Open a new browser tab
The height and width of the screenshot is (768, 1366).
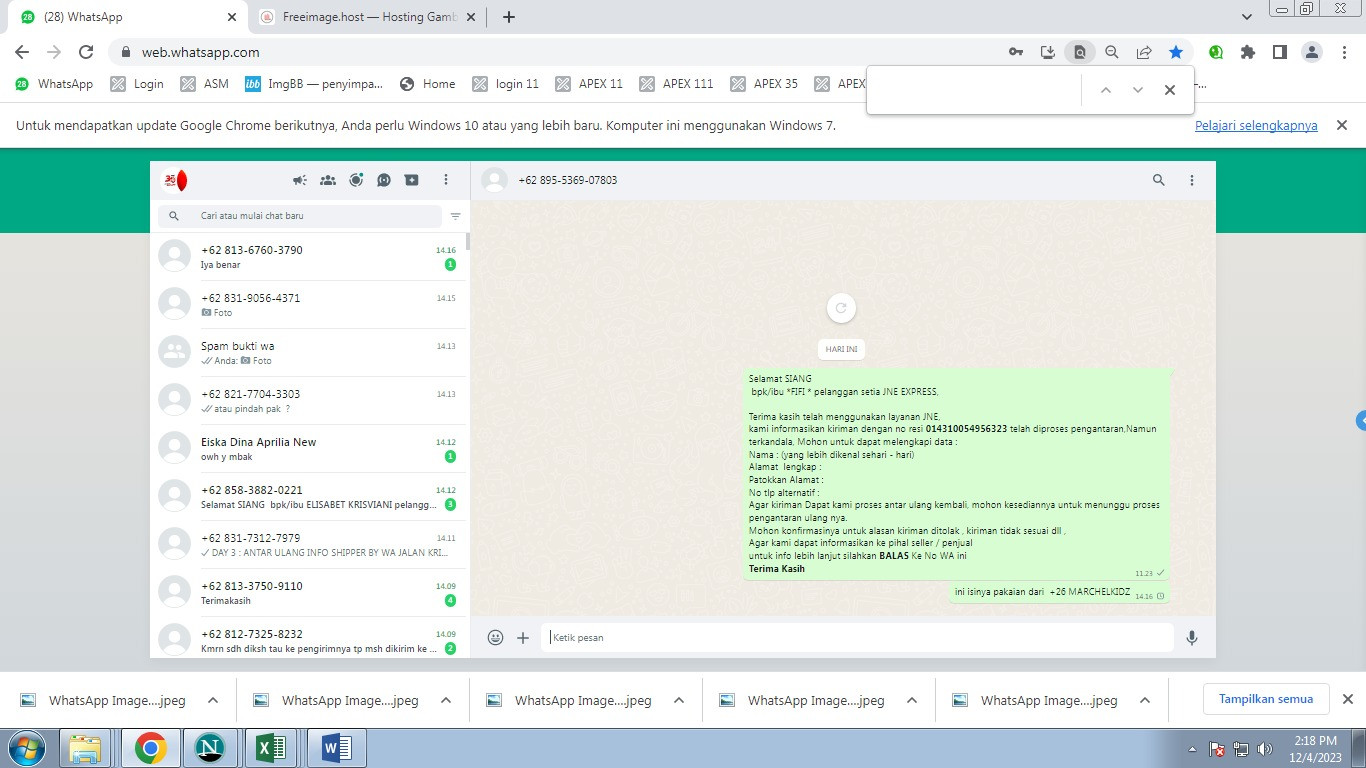tap(509, 17)
